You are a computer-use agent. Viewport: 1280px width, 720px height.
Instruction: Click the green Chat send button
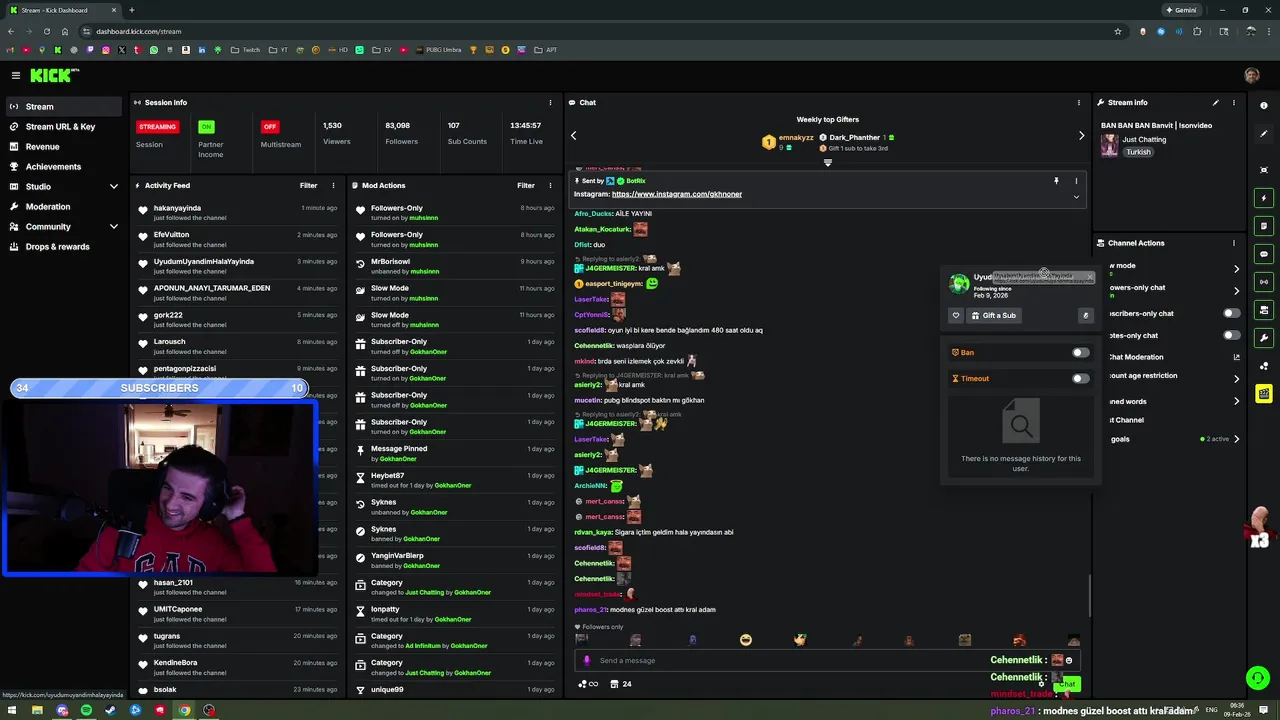(1068, 684)
